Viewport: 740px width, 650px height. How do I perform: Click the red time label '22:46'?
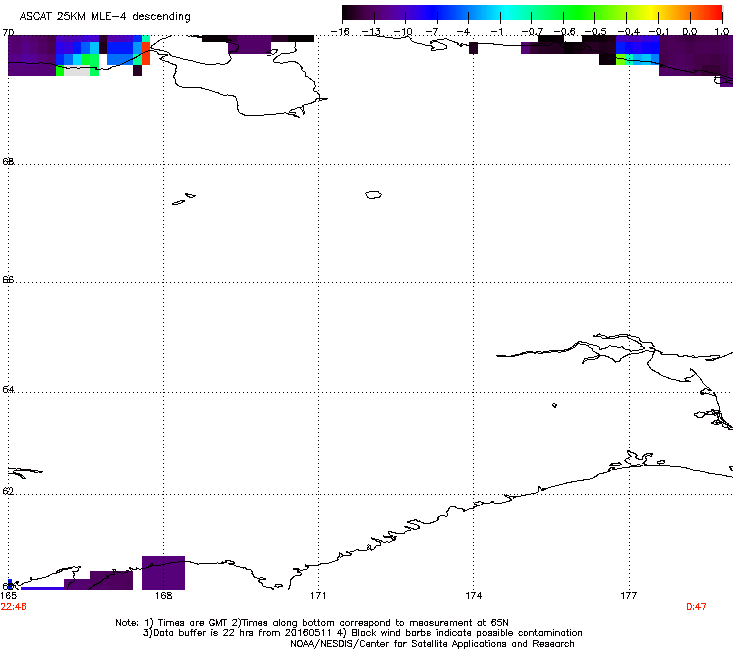click(14, 607)
